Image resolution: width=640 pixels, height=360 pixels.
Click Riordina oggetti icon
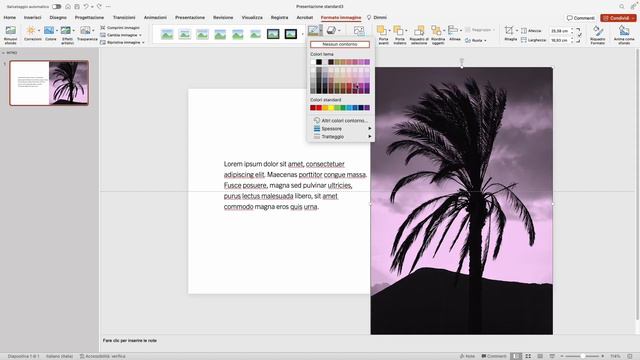tap(436, 31)
